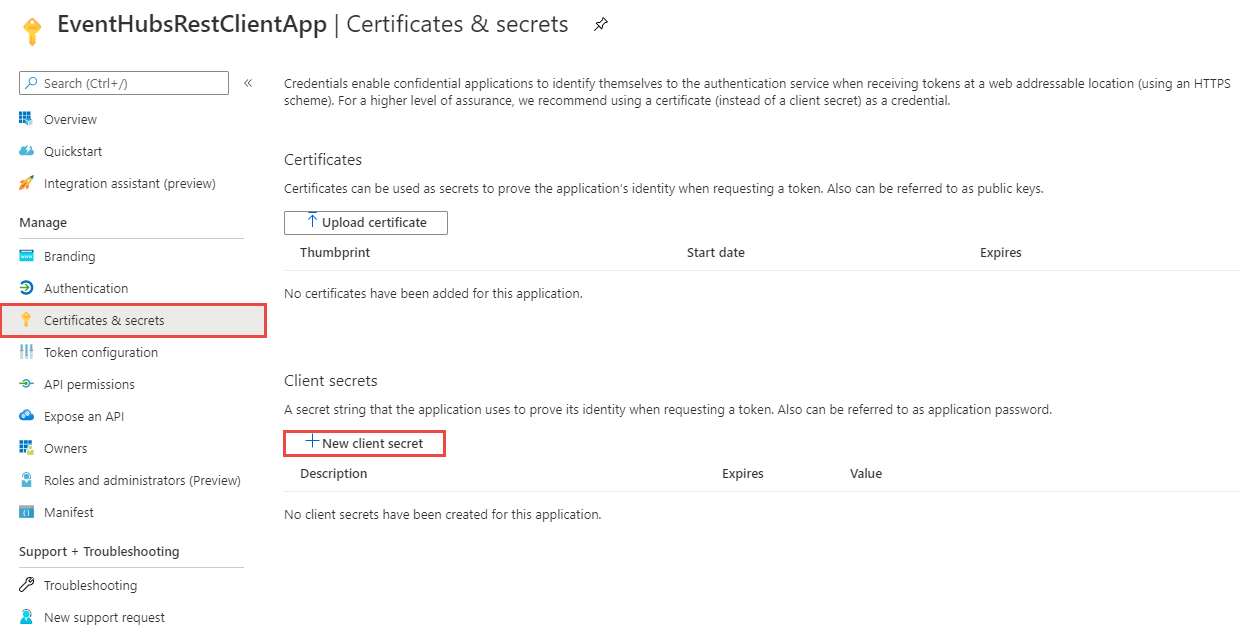Click the Branding icon in Manage section
The image size is (1241, 641).
26,256
